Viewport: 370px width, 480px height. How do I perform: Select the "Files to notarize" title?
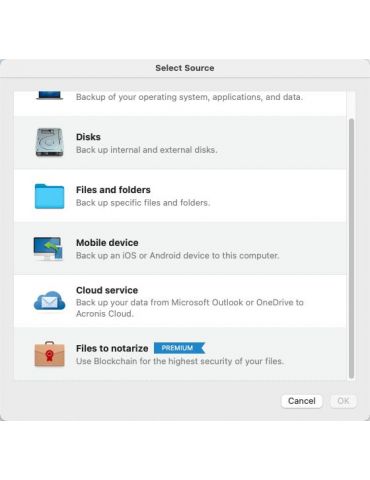(x=112, y=348)
